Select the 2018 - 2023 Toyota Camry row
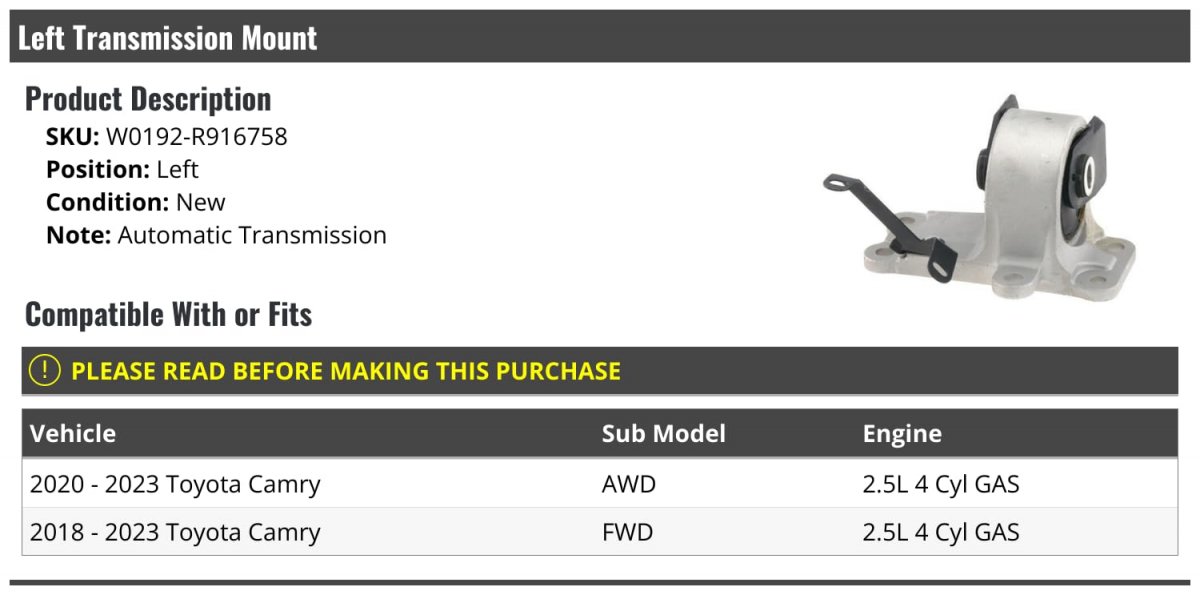Screen dimensions: 1200x595 tap(175, 532)
